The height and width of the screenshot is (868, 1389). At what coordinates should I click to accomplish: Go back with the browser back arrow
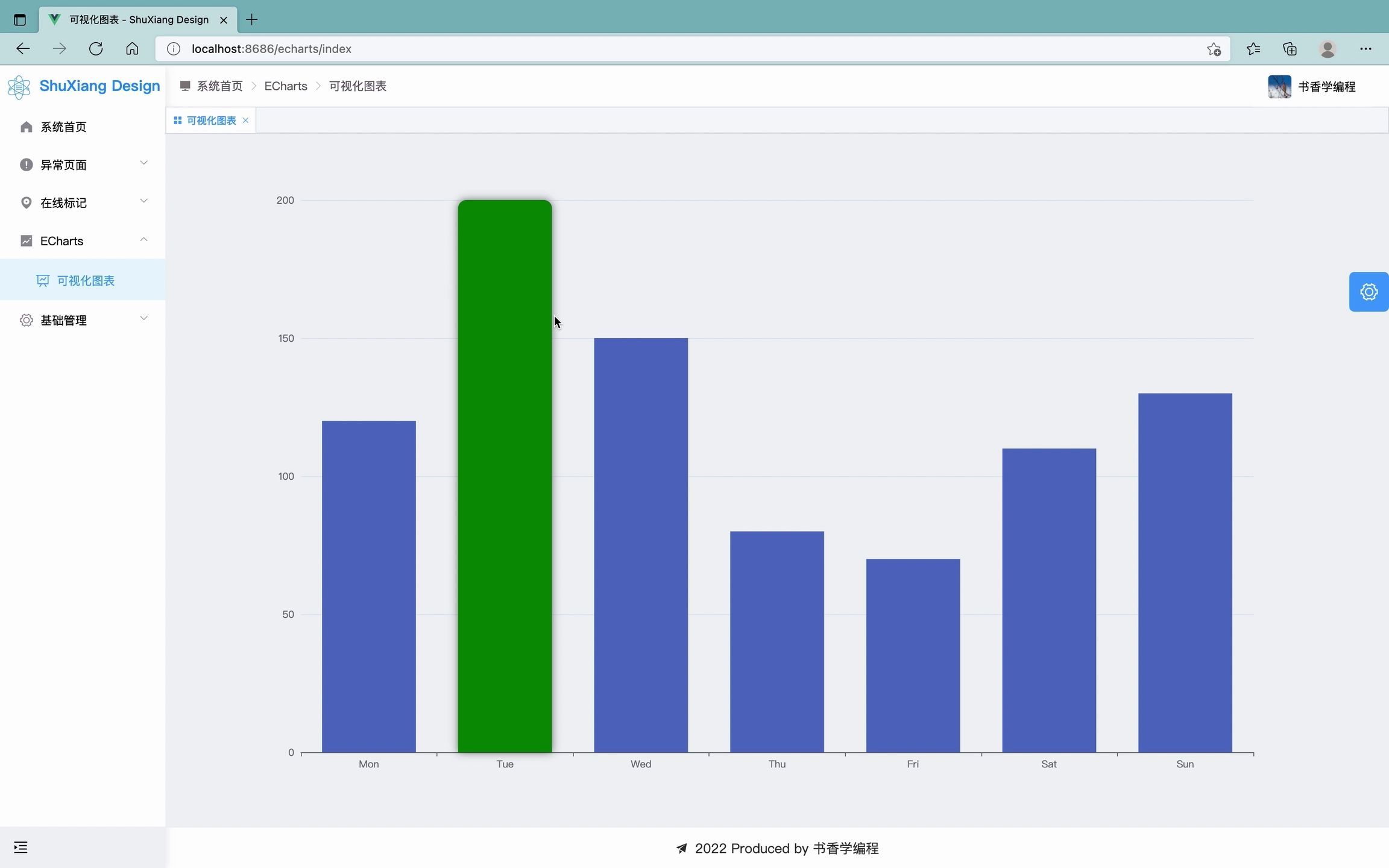[x=23, y=49]
